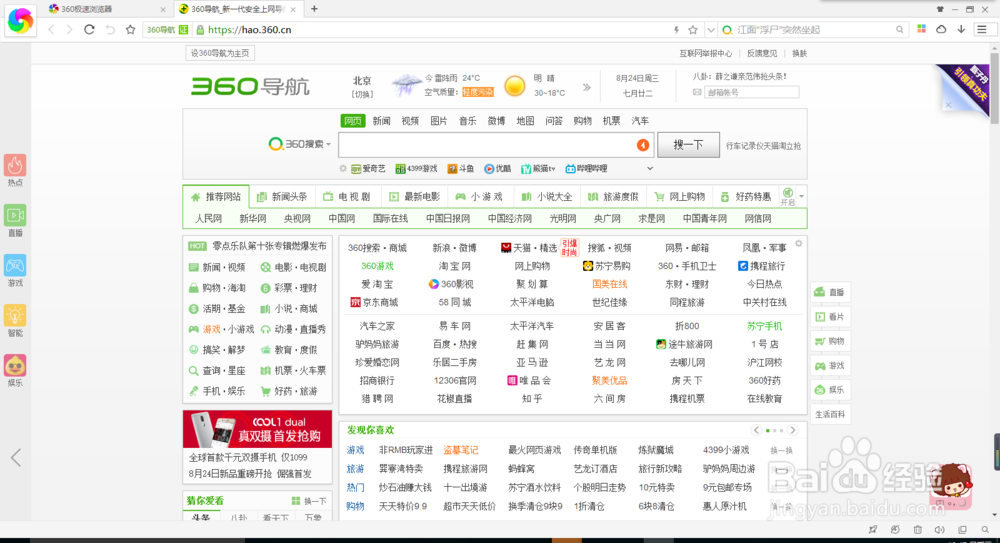Viewport: 1000px width, 543px height.
Task: Click 换一下 in 猜你爱看
Action: 309,501
